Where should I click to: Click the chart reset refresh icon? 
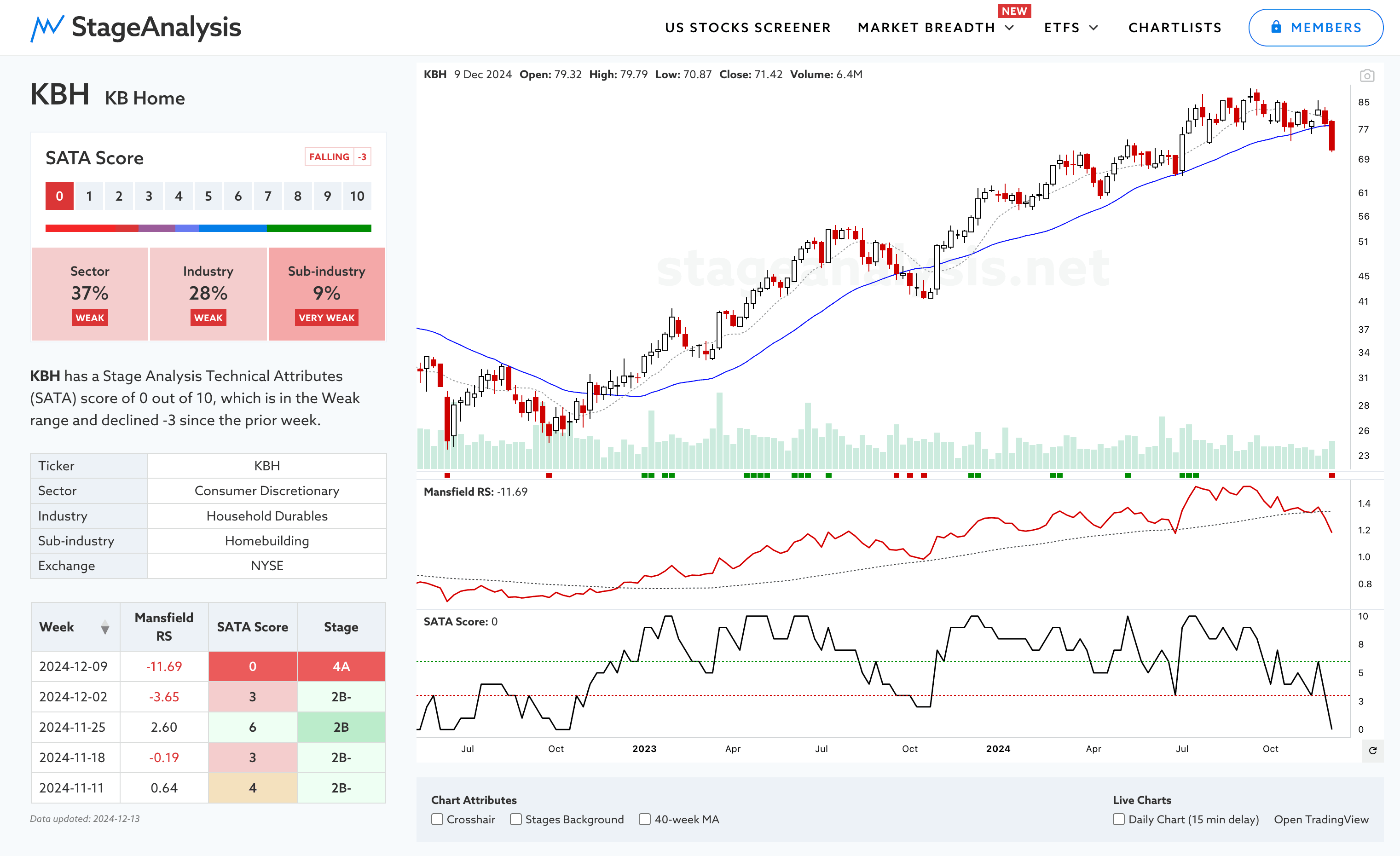tap(1373, 750)
